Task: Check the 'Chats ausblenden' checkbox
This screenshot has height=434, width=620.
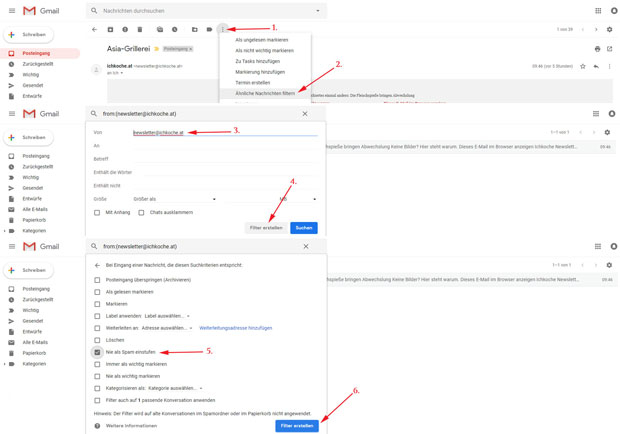Action: pyautogui.click(x=141, y=212)
